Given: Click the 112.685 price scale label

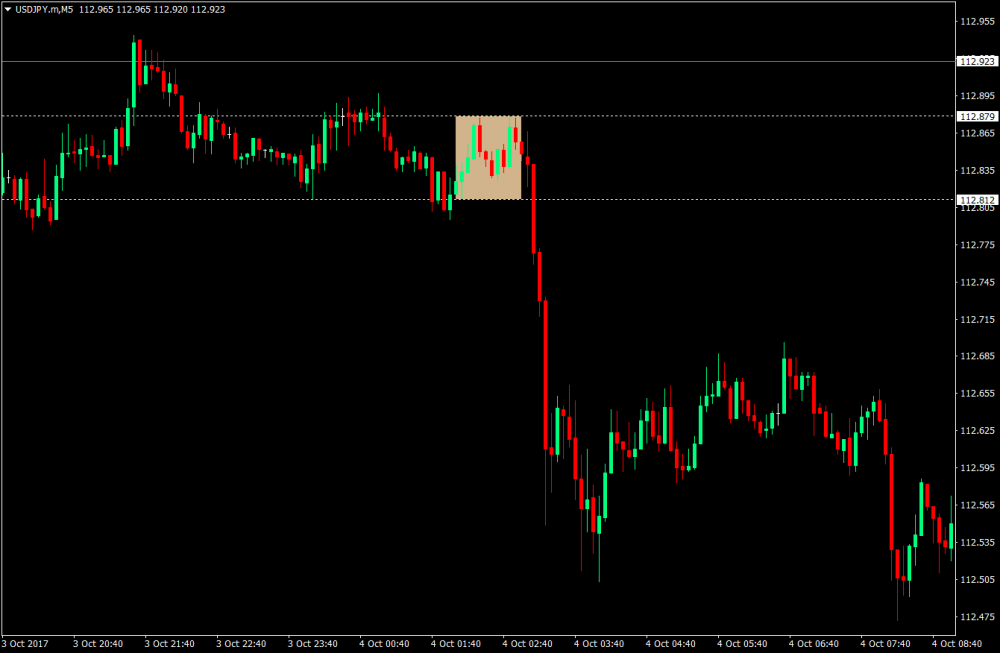Looking at the screenshot, I should [977, 356].
